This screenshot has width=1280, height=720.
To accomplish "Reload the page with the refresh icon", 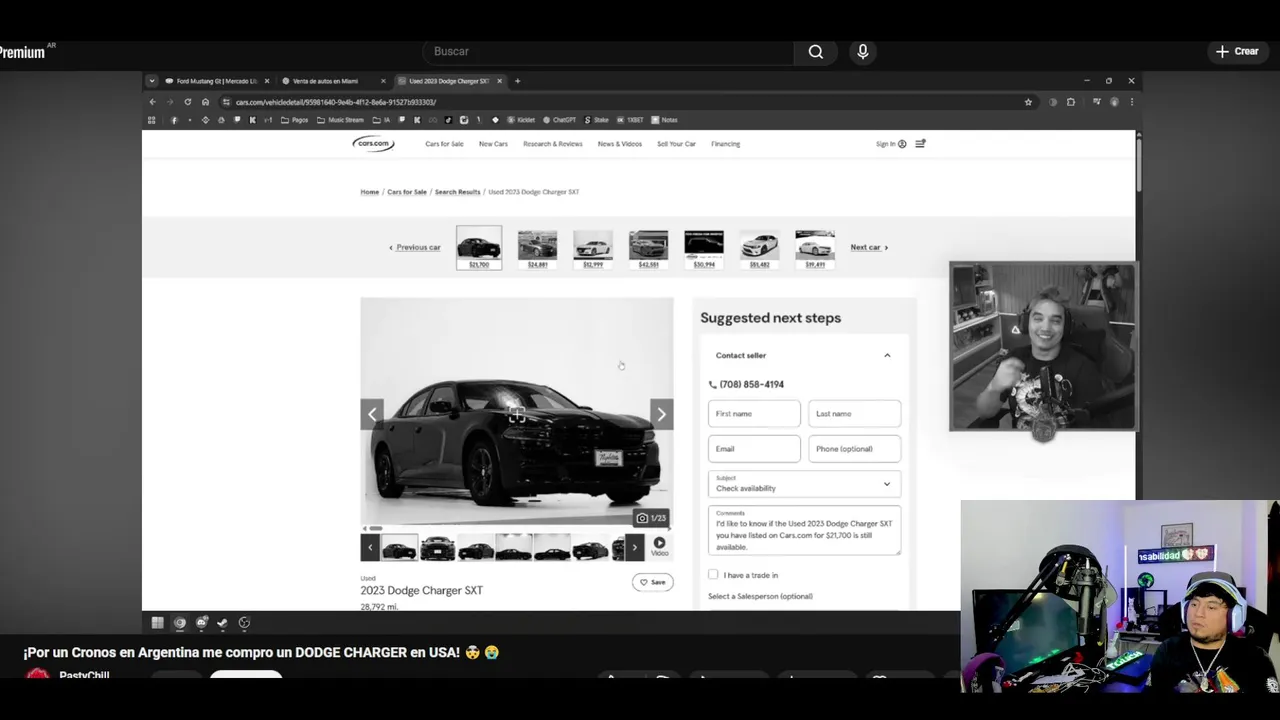I will 187,102.
